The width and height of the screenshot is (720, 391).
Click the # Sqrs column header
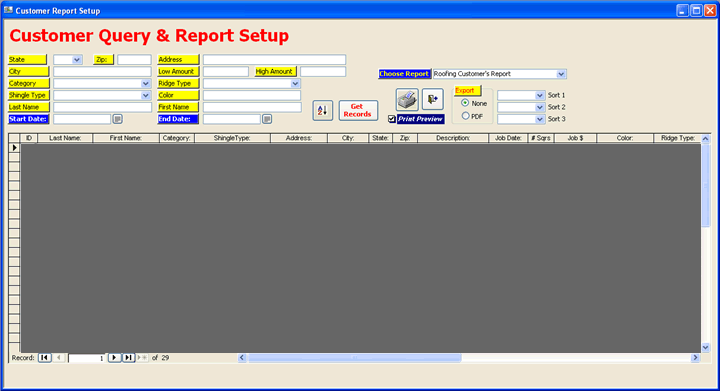[x=541, y=138]
